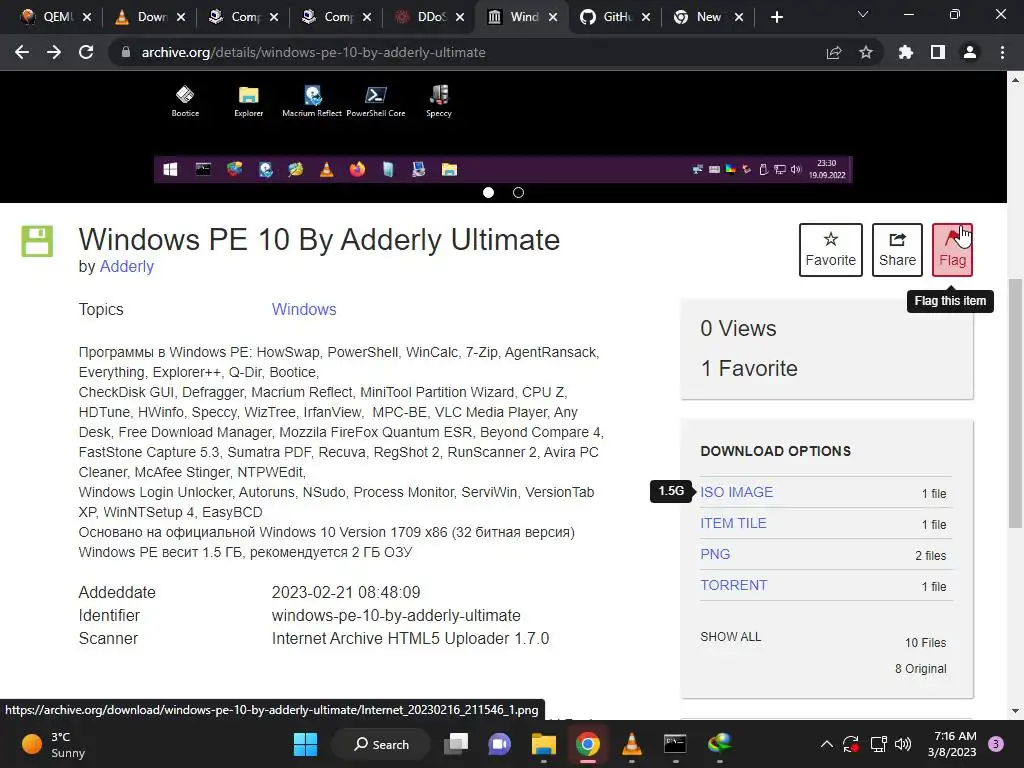Flag this item button

952,250
